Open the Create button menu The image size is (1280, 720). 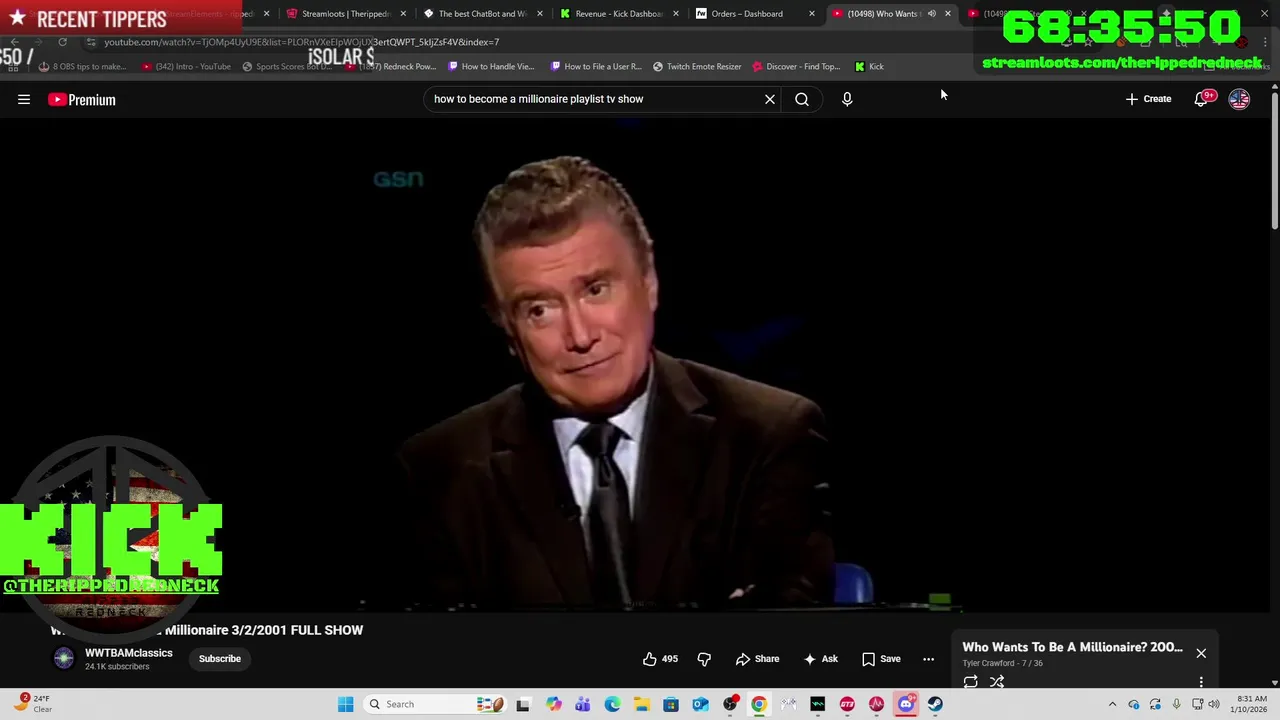pyautogui.click(x=1148, y=99)
